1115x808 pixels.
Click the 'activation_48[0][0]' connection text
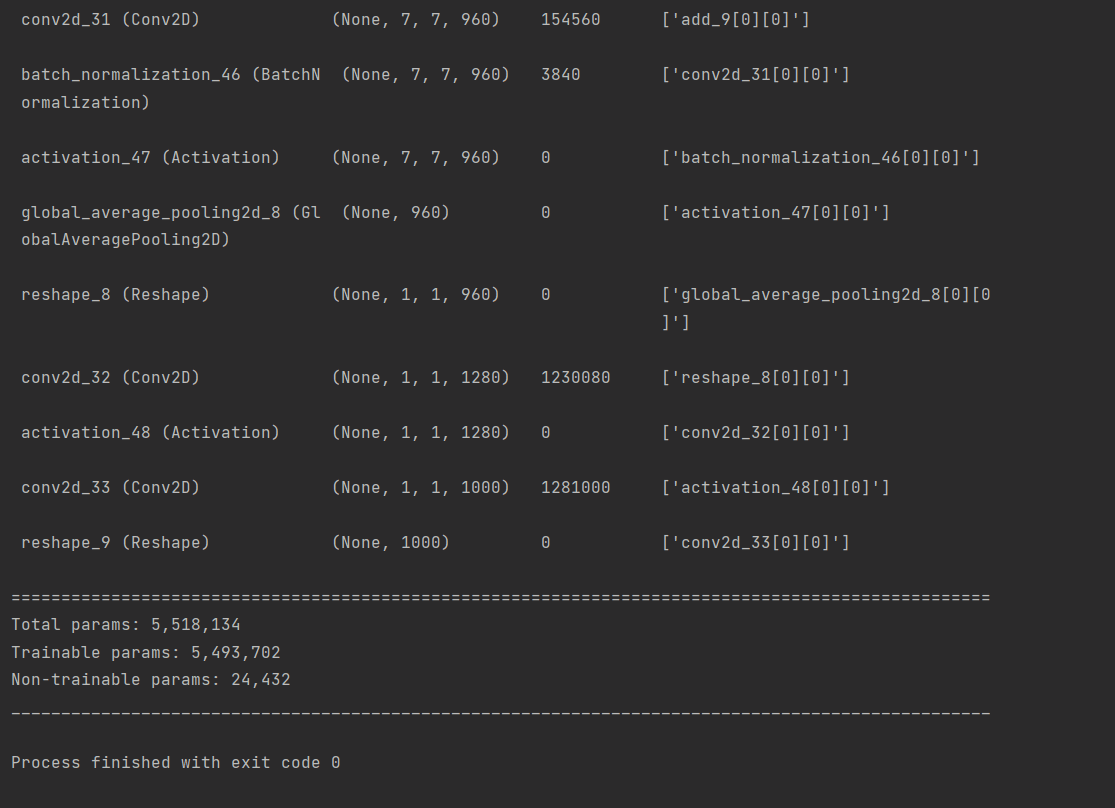[x=775, y=487]
